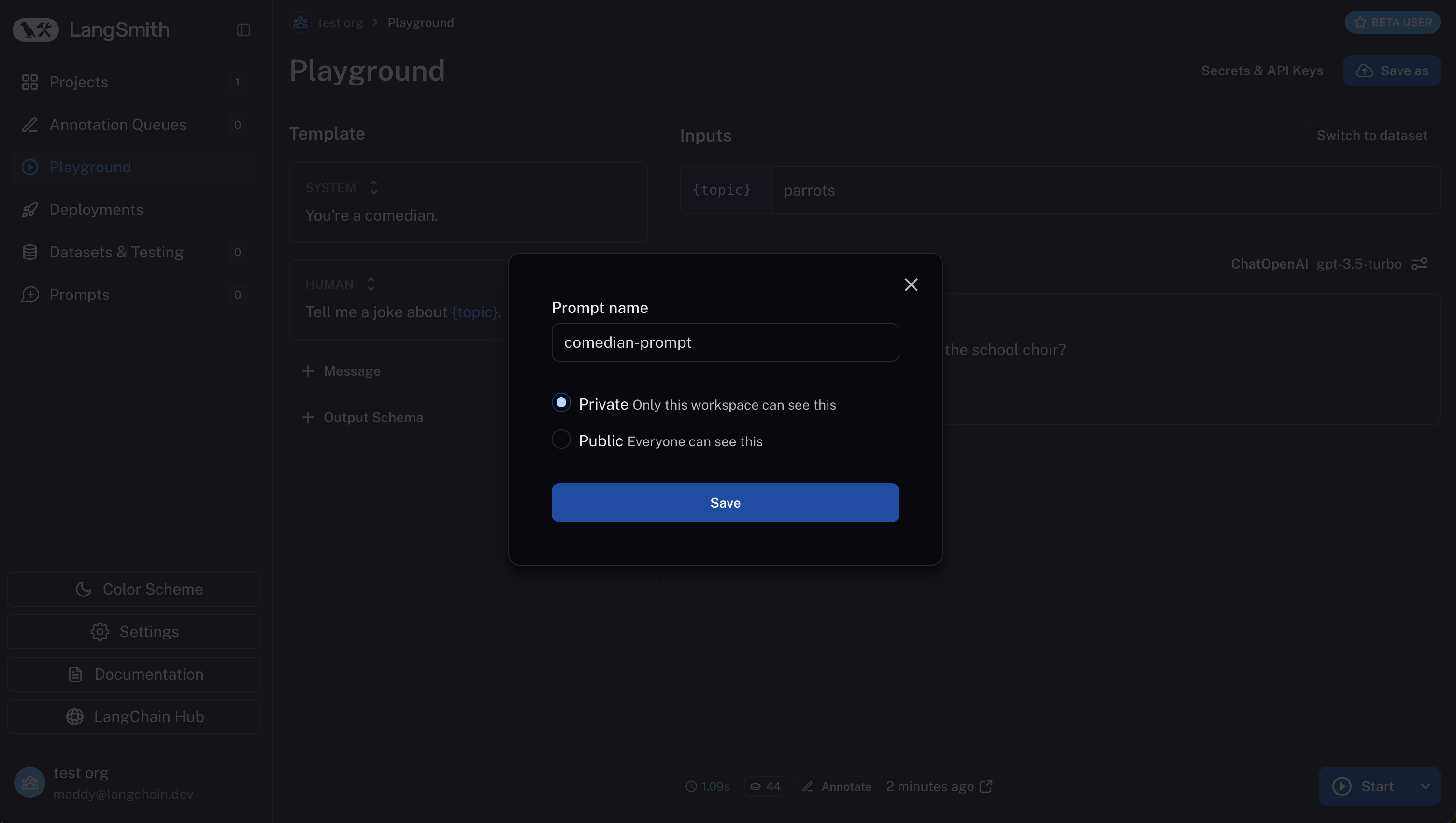
Task: Open model settings sliders icon
Action: 1419,264
